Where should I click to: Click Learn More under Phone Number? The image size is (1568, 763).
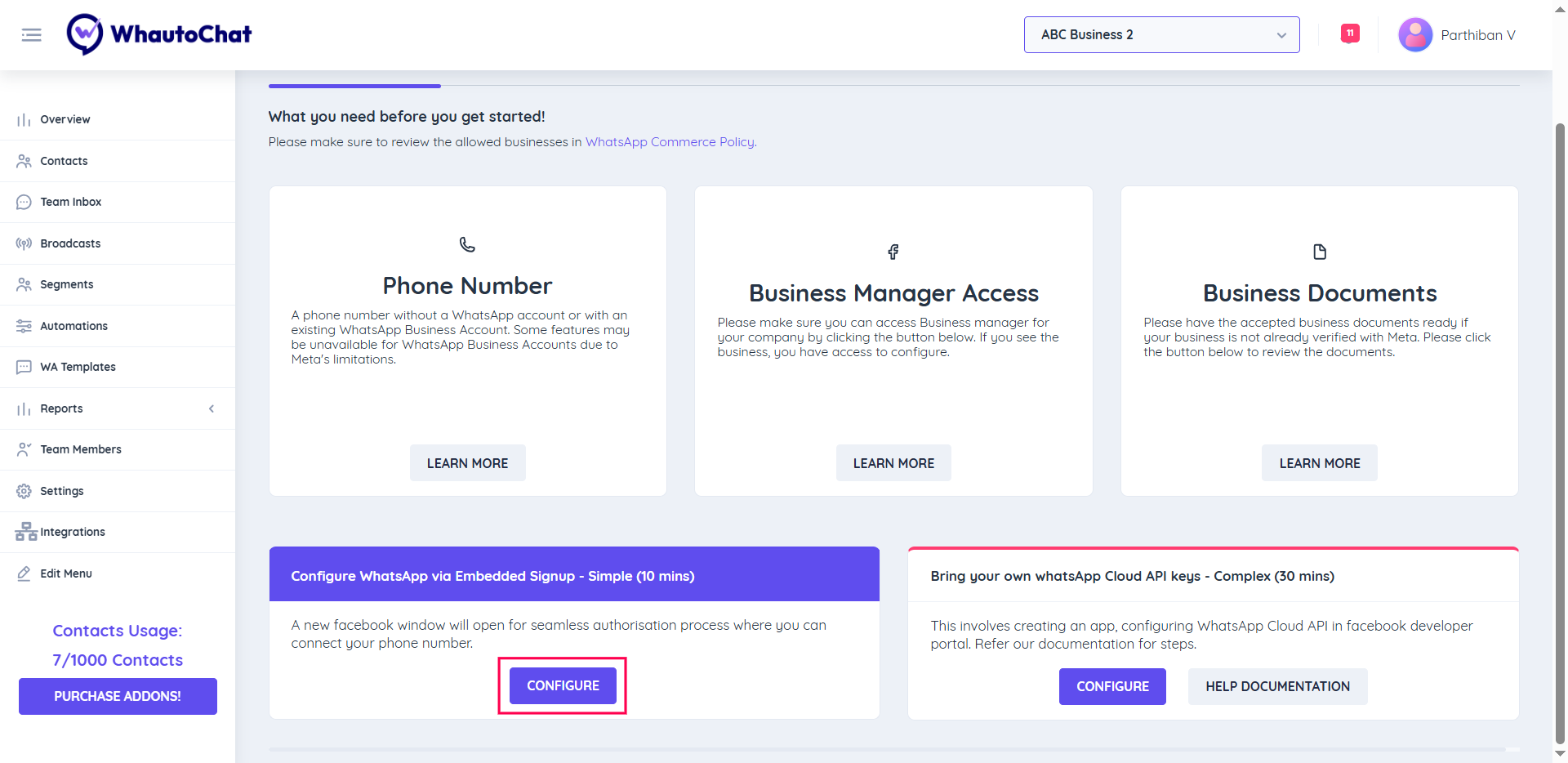[467, 463]
